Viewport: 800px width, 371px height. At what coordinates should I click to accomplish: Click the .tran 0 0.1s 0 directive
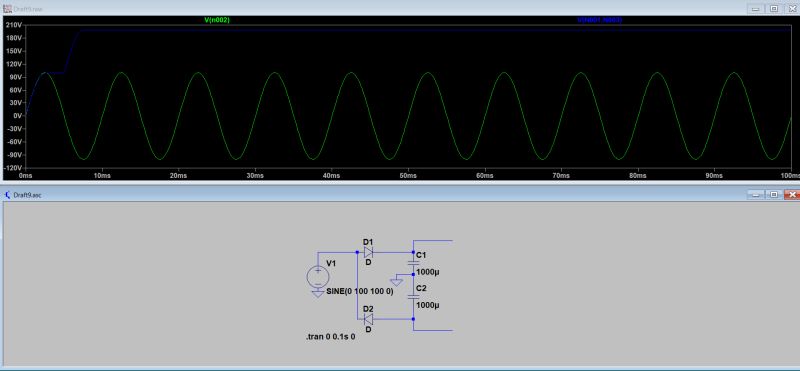[330, 337]
